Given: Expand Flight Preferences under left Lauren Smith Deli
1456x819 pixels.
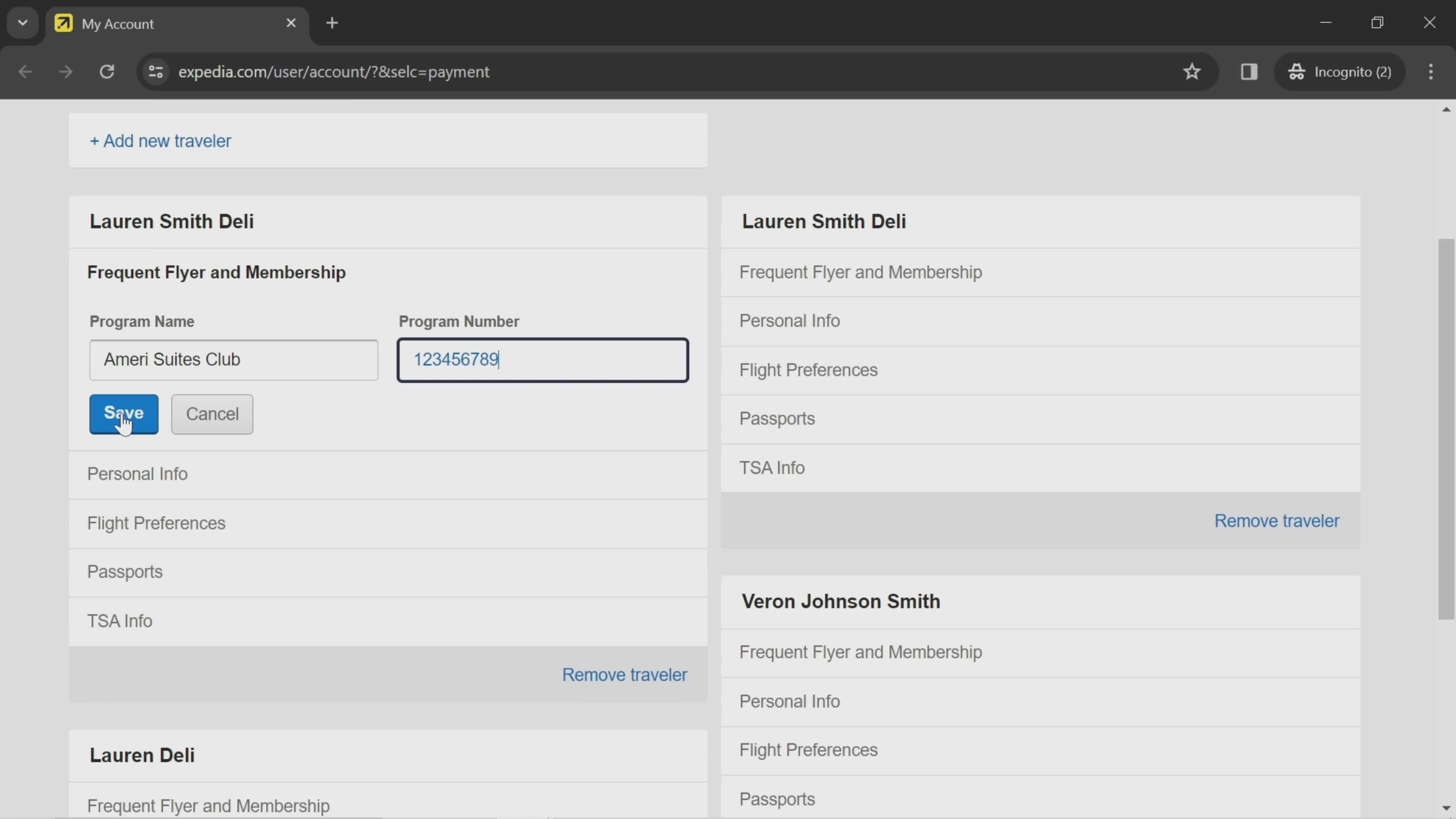Looking at the screenshot, I should pyautogui.click(x=388, y=523).
